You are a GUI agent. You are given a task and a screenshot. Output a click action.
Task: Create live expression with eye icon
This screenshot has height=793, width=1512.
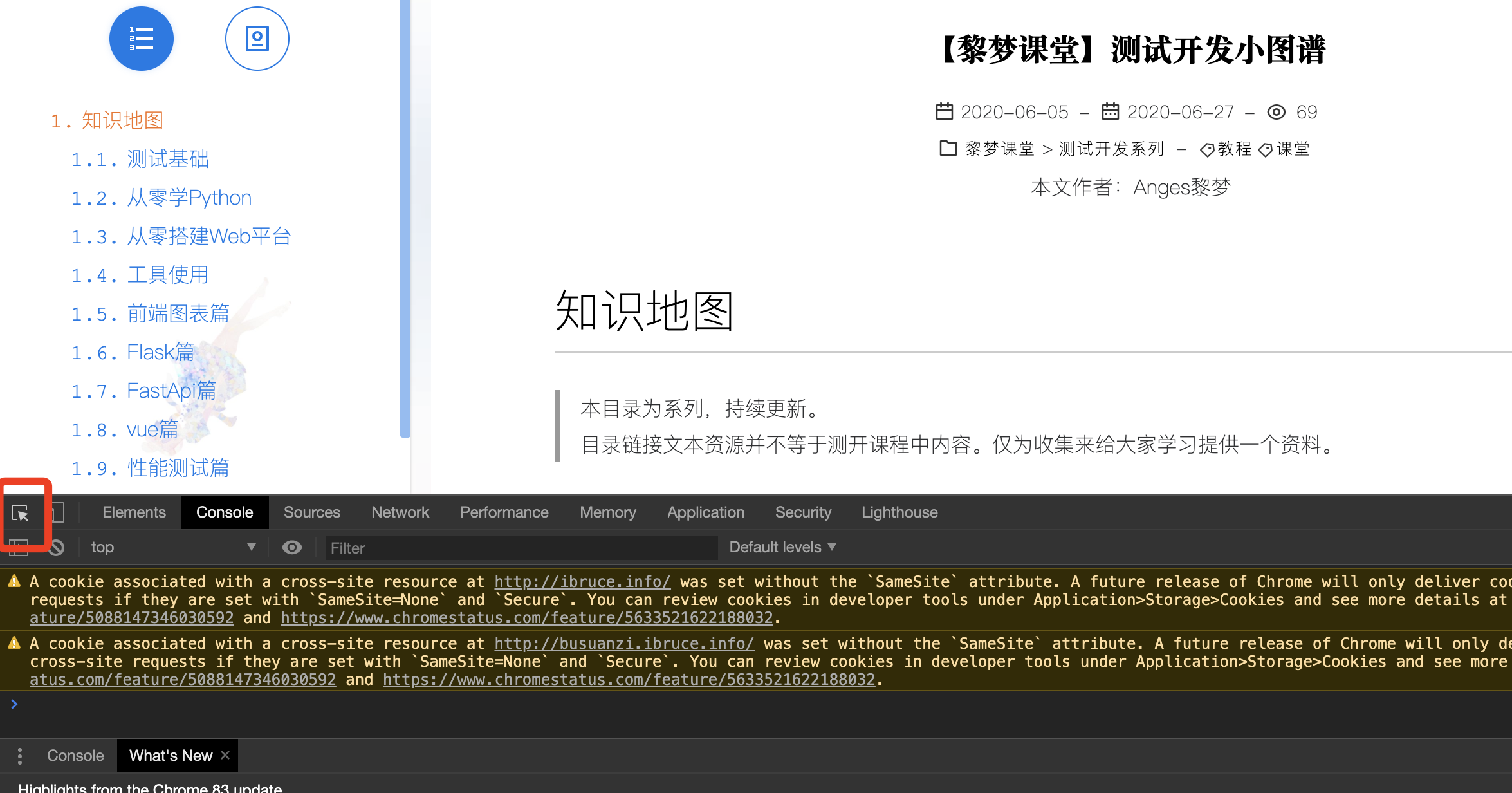pos(292,548)
